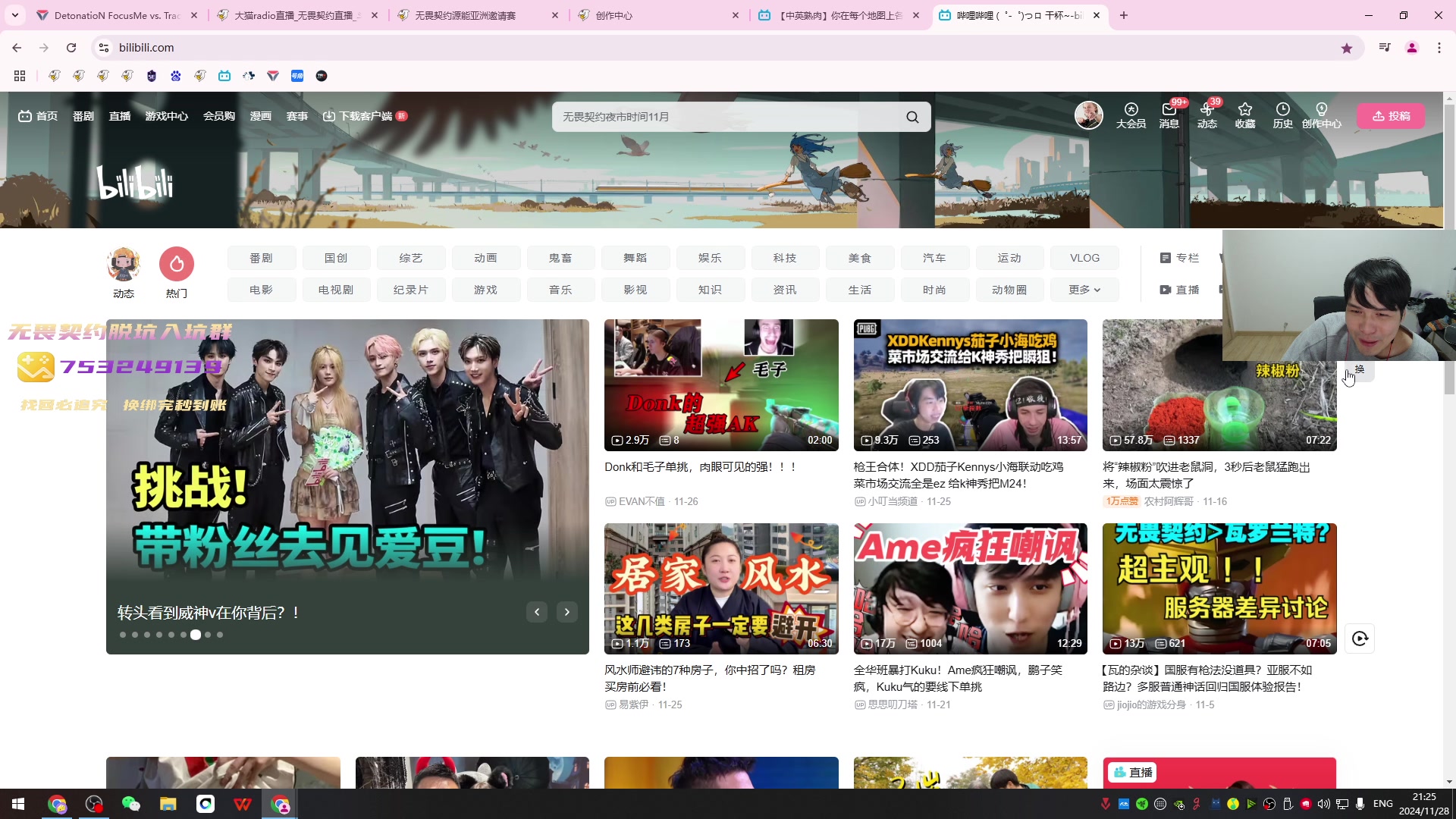Viewport: 1456px width, 819px height.
Task: Switch to 创作中心 browser tab
Action: (658, 15)
